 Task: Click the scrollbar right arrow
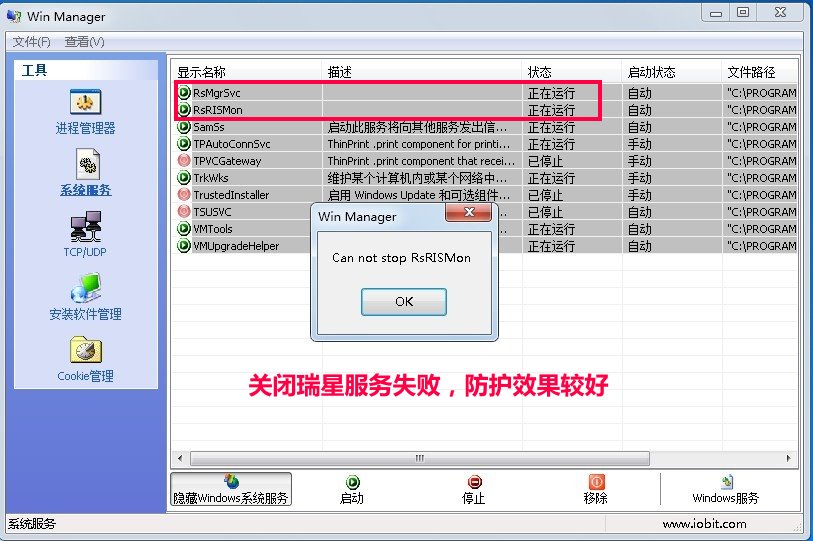pyautogui.click(x=789, y=459)
